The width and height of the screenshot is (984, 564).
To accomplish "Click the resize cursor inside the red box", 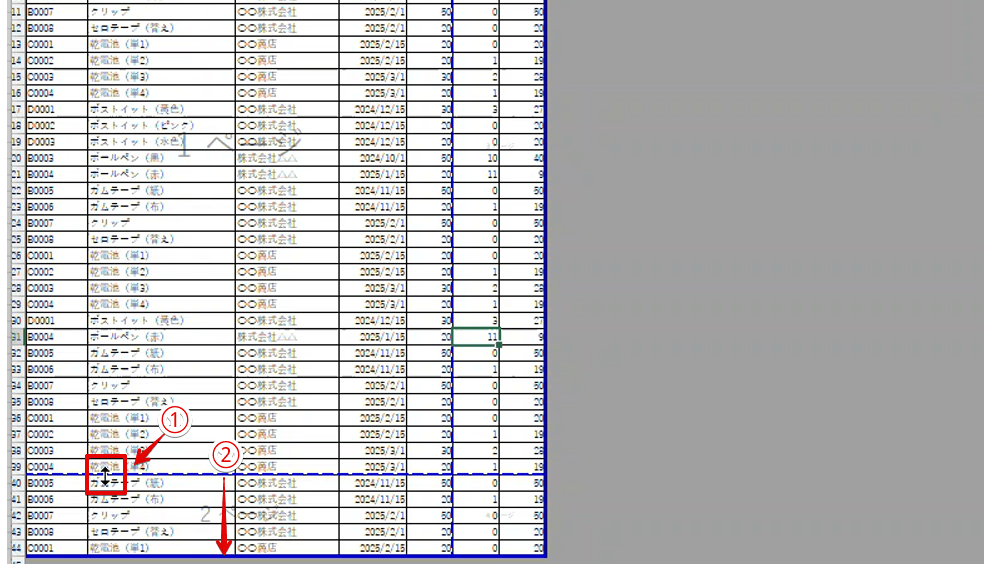I will pyautogui.click(x=105, y=479).
